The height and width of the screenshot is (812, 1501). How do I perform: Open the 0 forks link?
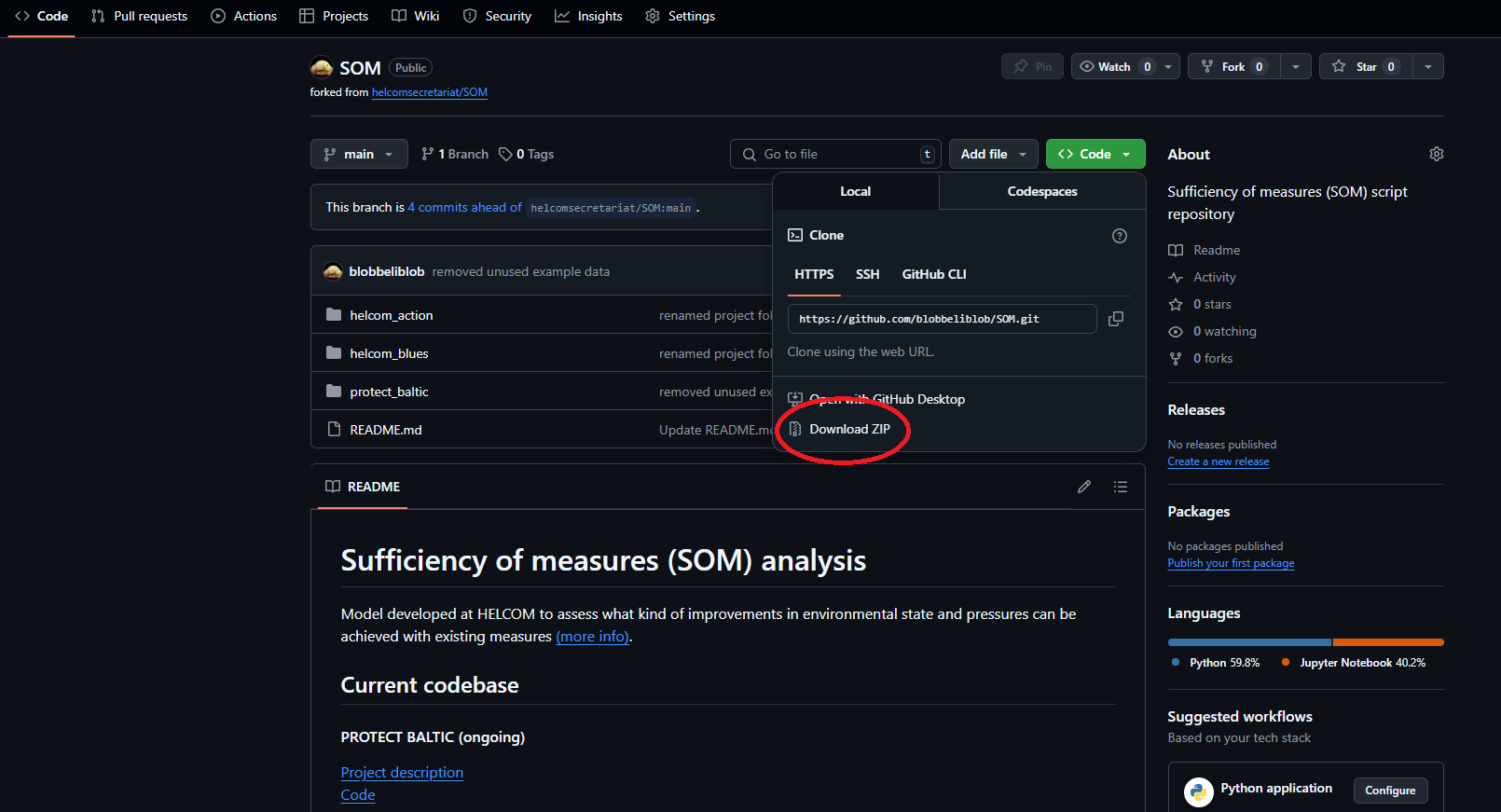click(1201, 358)
